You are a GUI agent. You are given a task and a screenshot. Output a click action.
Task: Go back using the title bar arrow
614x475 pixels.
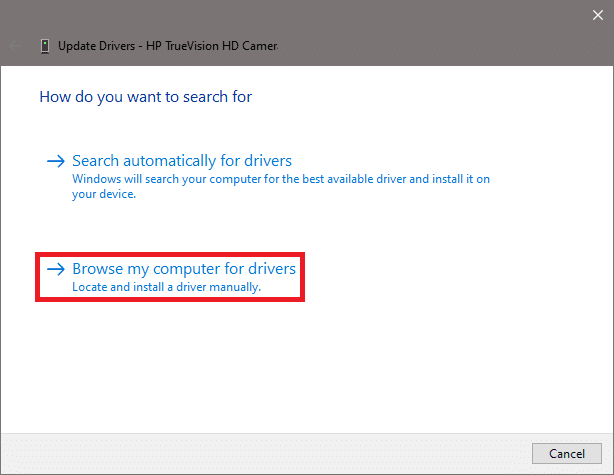(x=15, y=46)
